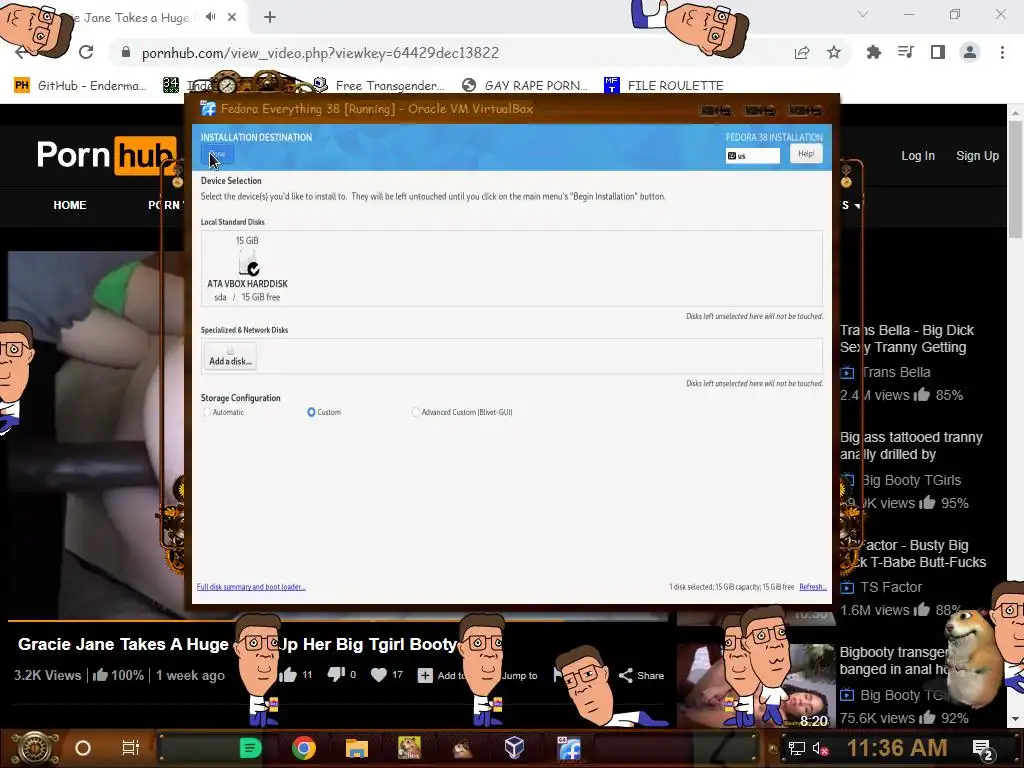Open the green notes app on taskbar
Screen dimensions: 1024x768
[x=251, y=748]
